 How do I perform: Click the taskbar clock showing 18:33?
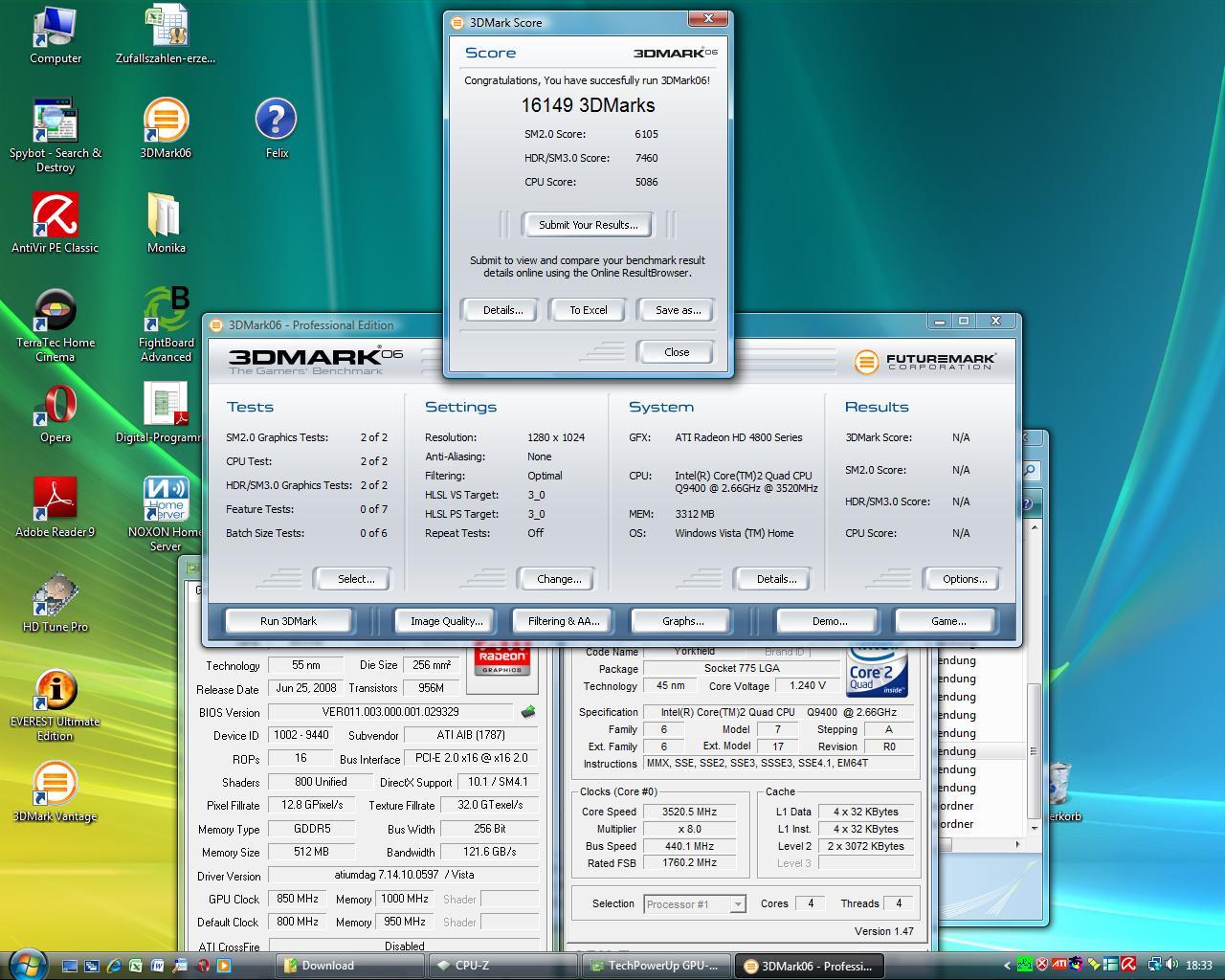pos(1199,966)
